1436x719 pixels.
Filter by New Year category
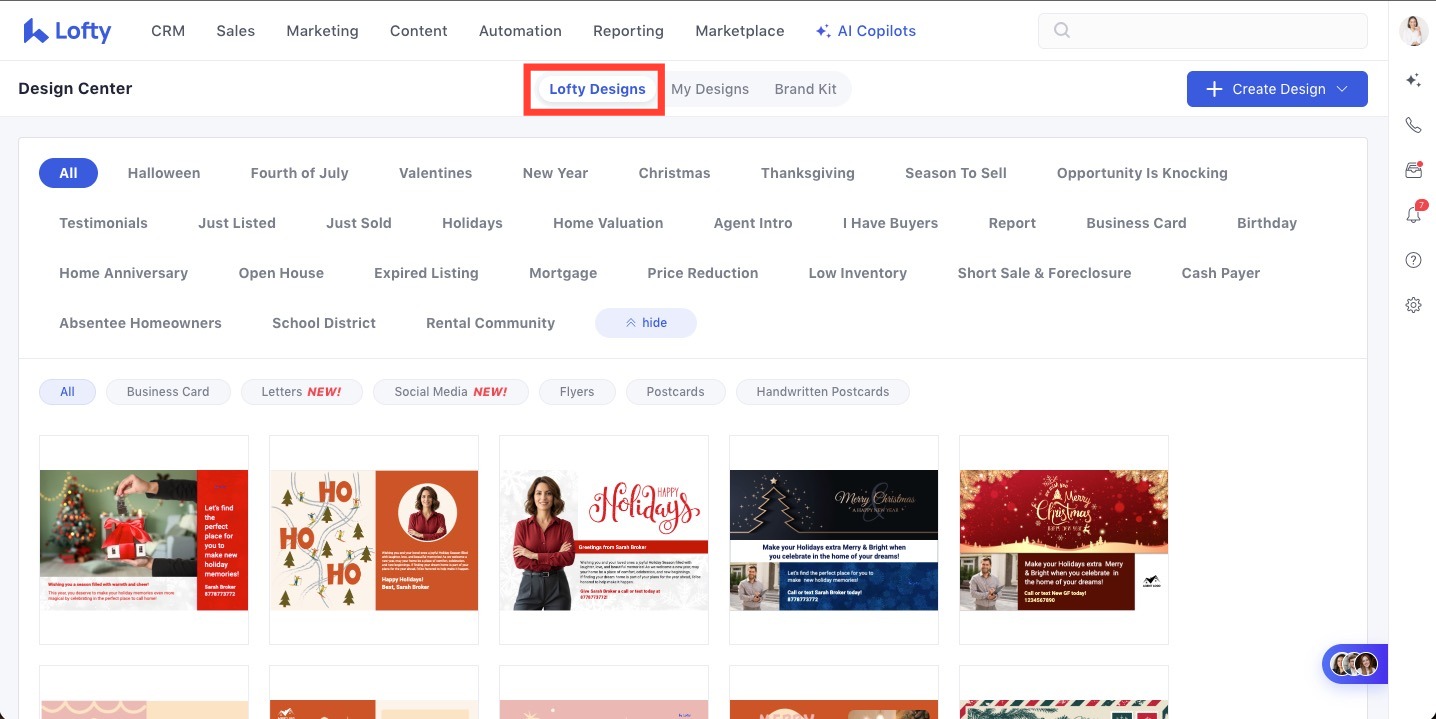point(555,173)
